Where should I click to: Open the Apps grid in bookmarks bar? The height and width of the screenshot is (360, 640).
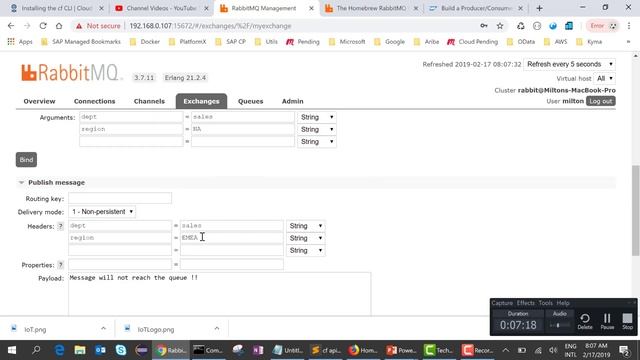pos(20,42)
